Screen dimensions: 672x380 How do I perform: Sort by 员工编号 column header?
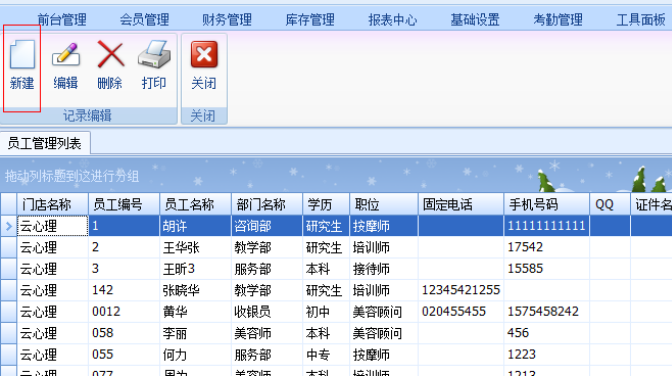click(124, 204)
